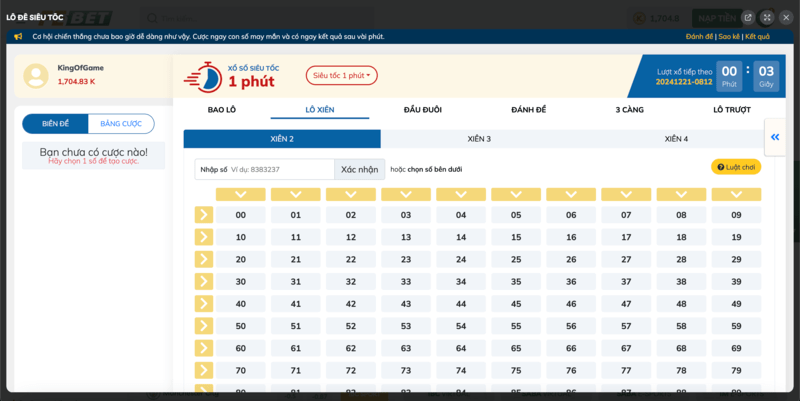800x401 pixels.
Task: Select column above number 09 using chevron
Action: (x=736, y=194)
